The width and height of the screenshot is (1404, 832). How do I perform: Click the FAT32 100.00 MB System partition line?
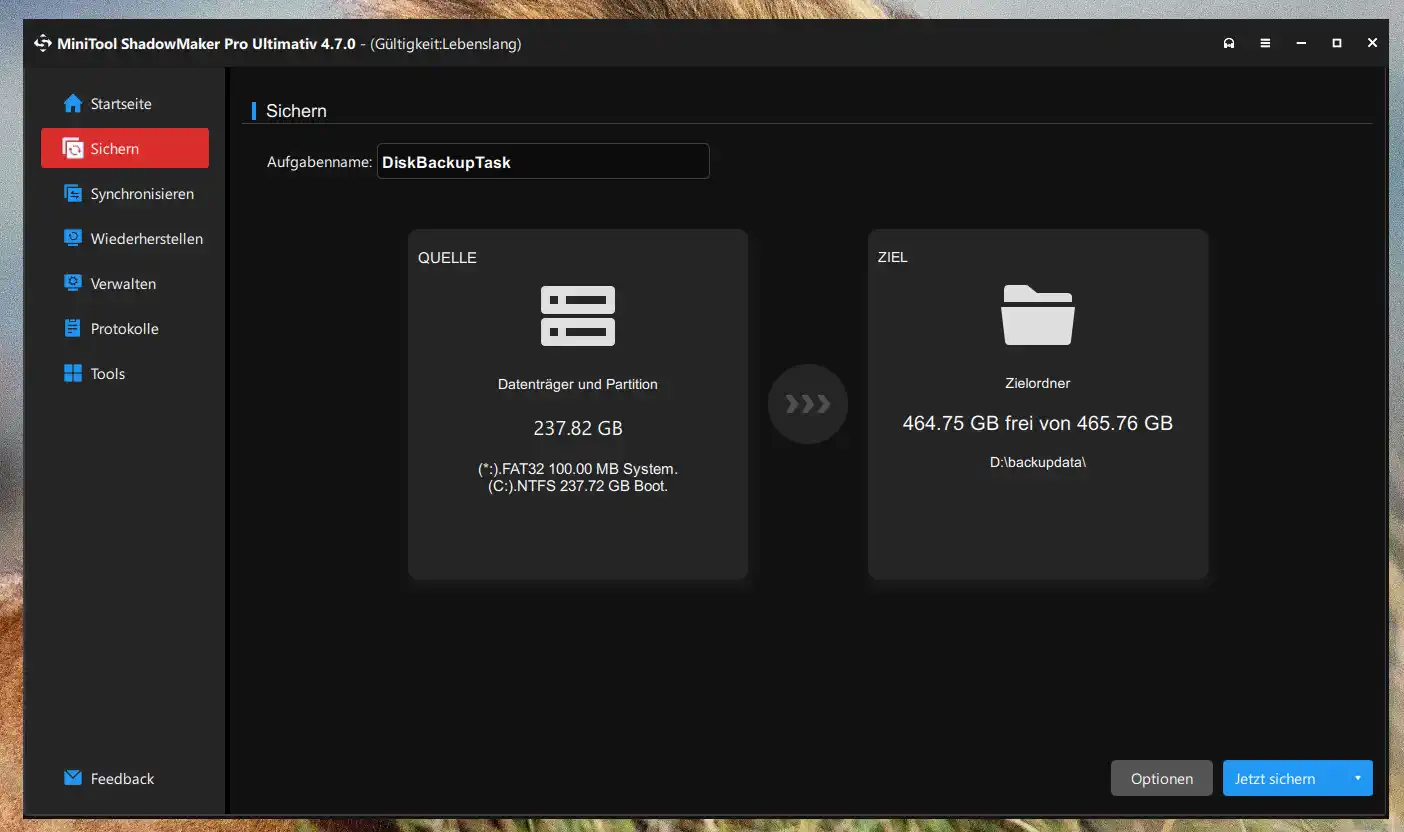pyautogui.click(x=578, y=468)
